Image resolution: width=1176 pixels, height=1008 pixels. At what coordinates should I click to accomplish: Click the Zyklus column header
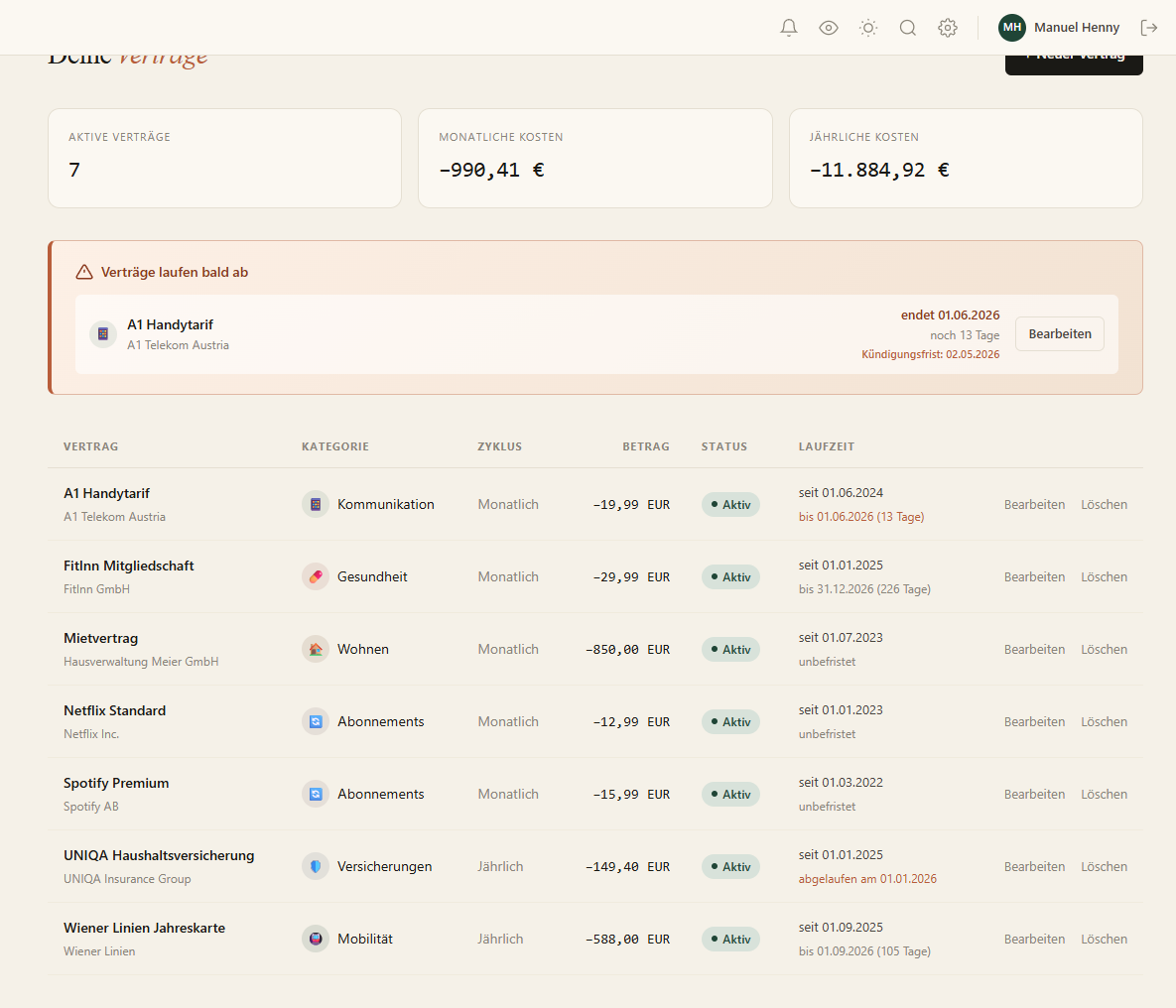coord(499,446)
